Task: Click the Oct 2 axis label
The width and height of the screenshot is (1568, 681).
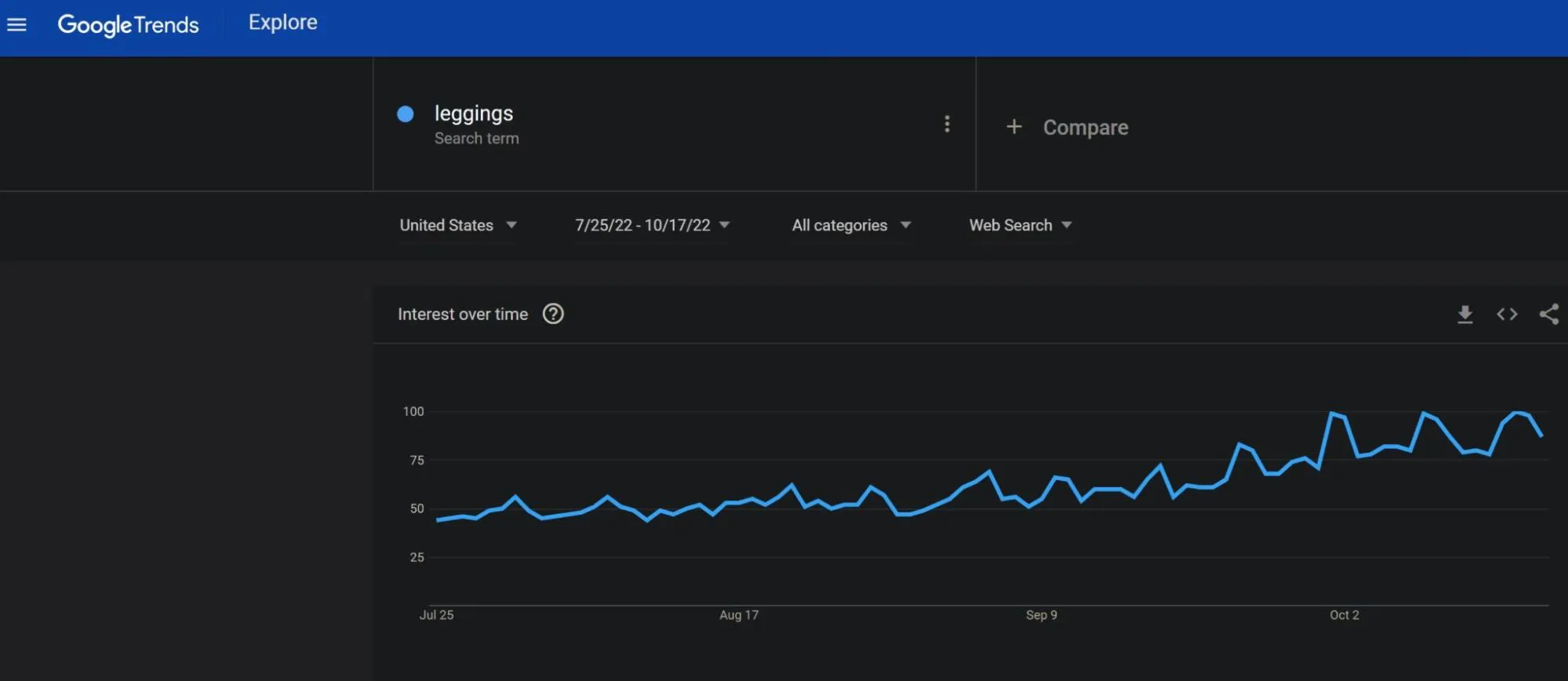Action: 1344,615
